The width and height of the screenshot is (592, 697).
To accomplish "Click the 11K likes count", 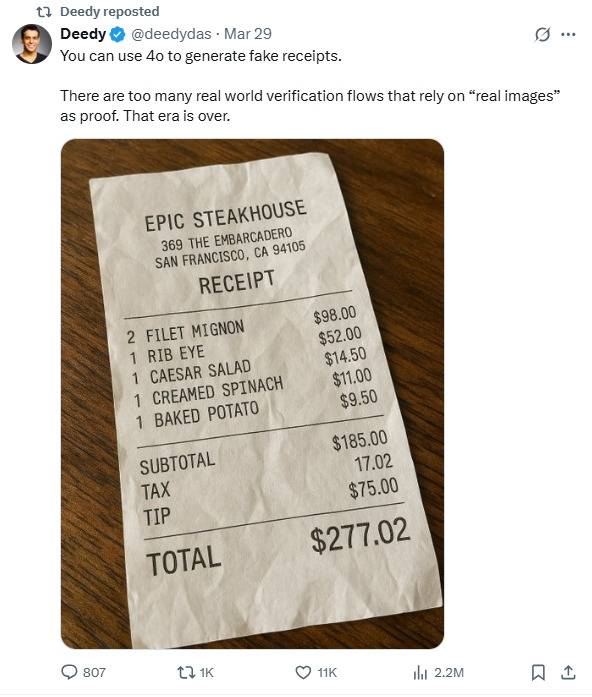I will point(327,672).
